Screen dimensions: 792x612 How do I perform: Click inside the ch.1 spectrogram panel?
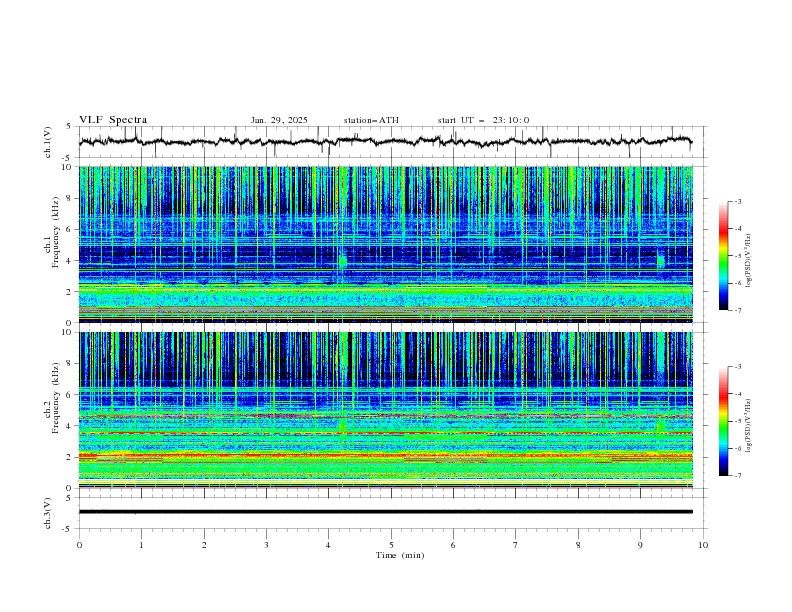[386, 244]
